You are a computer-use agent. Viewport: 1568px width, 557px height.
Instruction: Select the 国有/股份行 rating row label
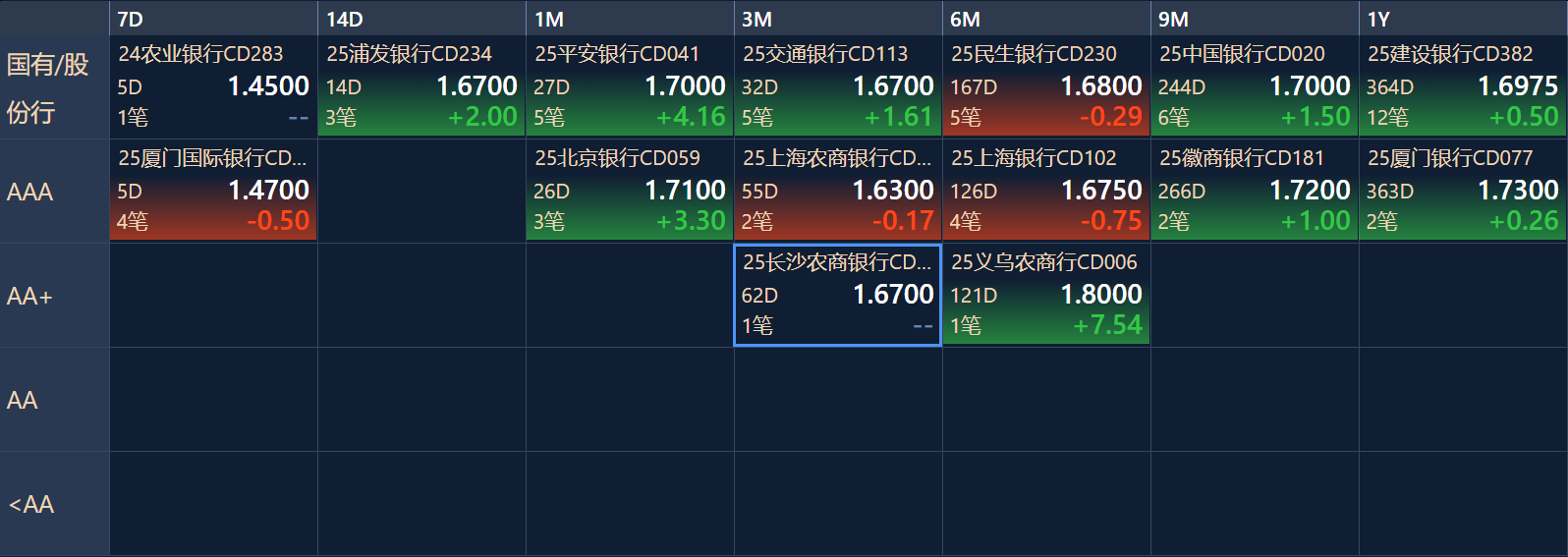click(x=54, y=87)
